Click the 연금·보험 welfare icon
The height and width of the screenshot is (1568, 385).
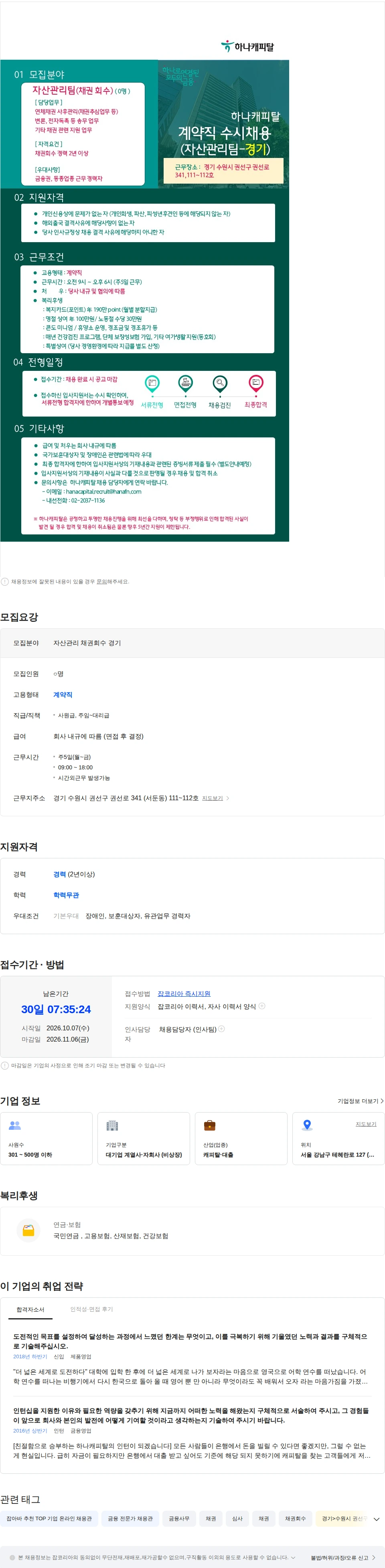28,1230
